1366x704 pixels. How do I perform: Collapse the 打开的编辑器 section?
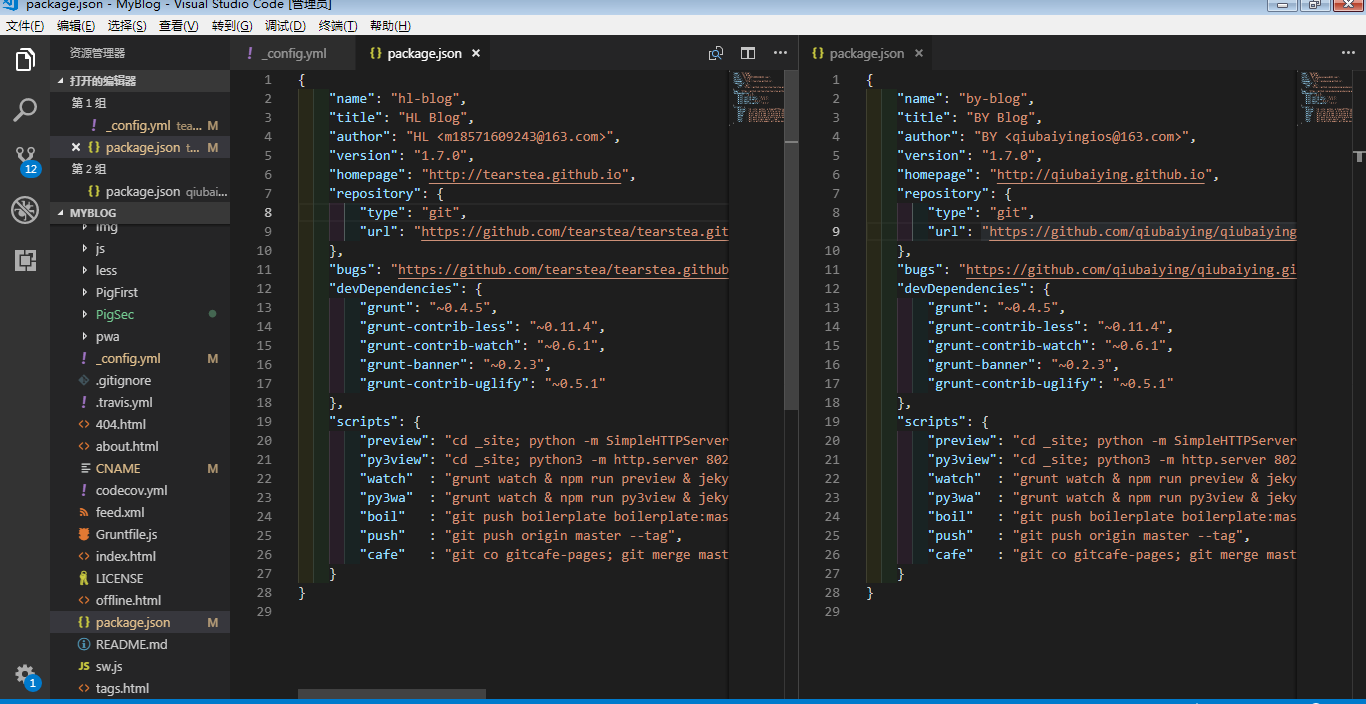coord(140,81)
